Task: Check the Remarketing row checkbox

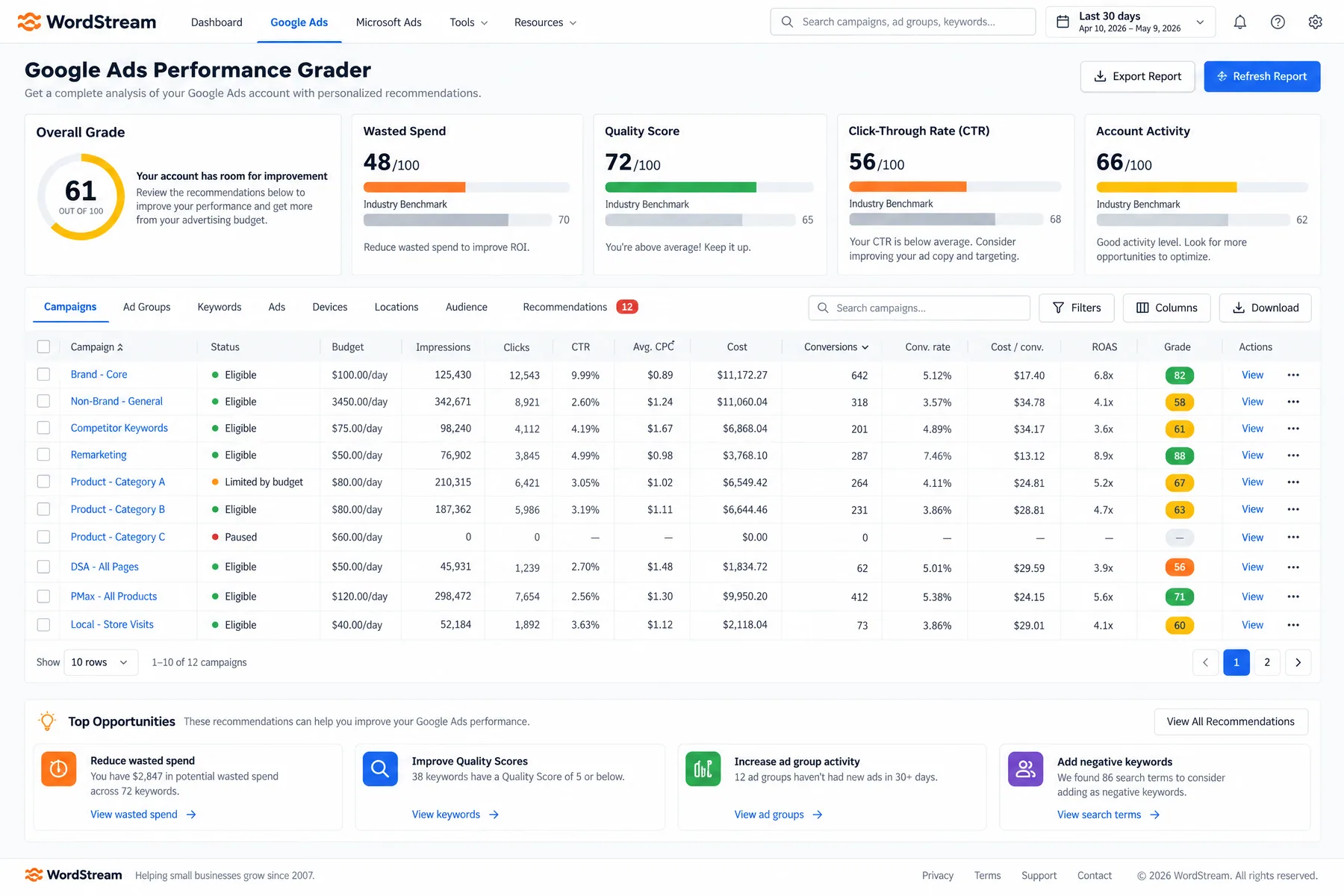Action: 43,455
